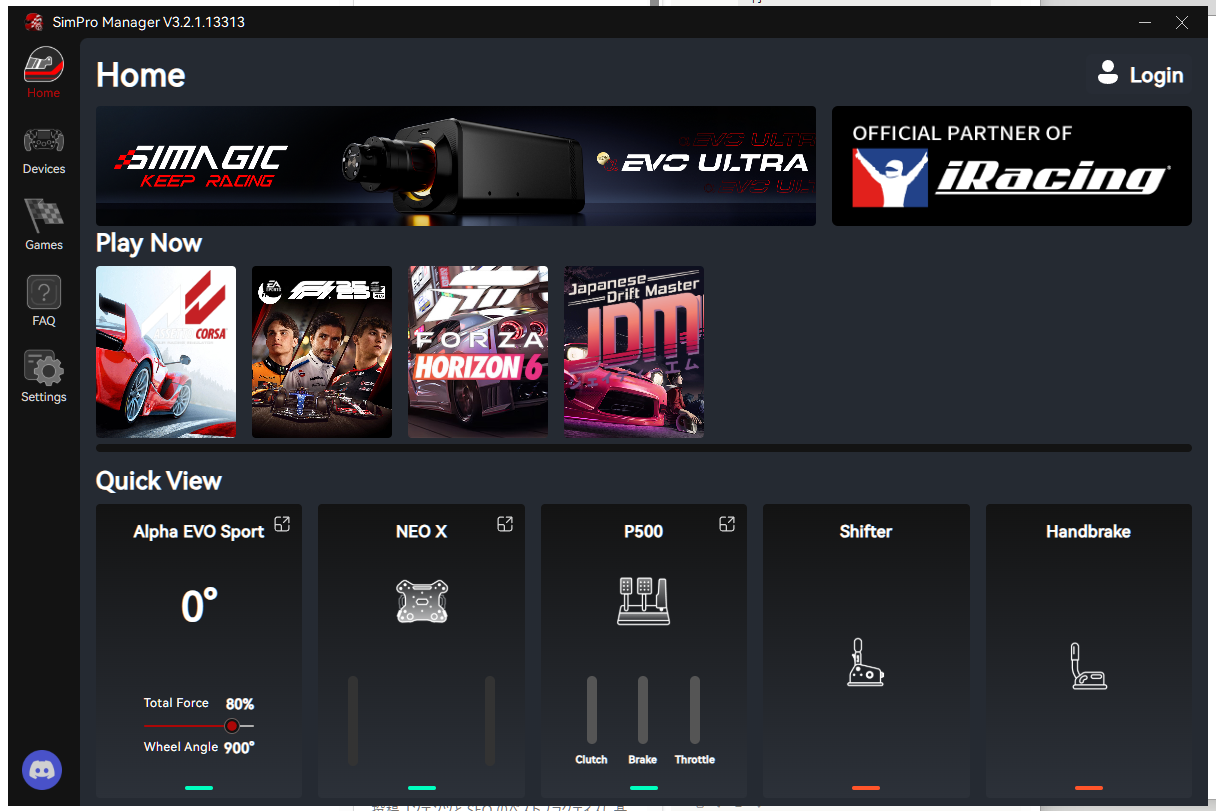The height and width of the screenshot is (811, 1216).
Task: Go to the Games section
Action: (x=43, y=224)
